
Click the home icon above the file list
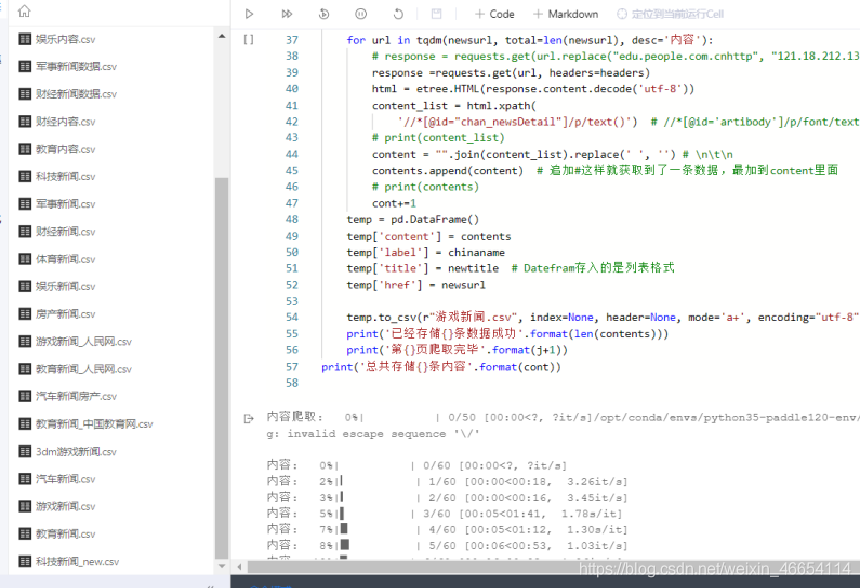click(24, 11)
